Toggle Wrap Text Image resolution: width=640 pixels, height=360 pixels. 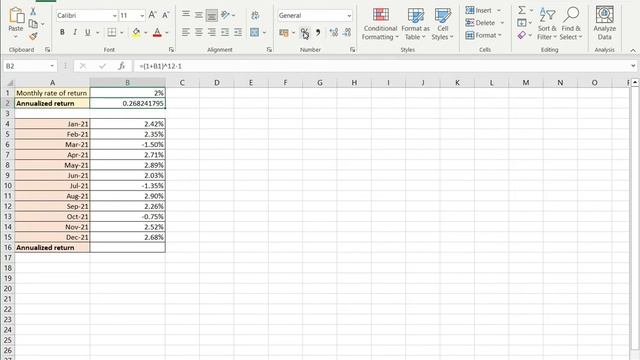point(256,15)
